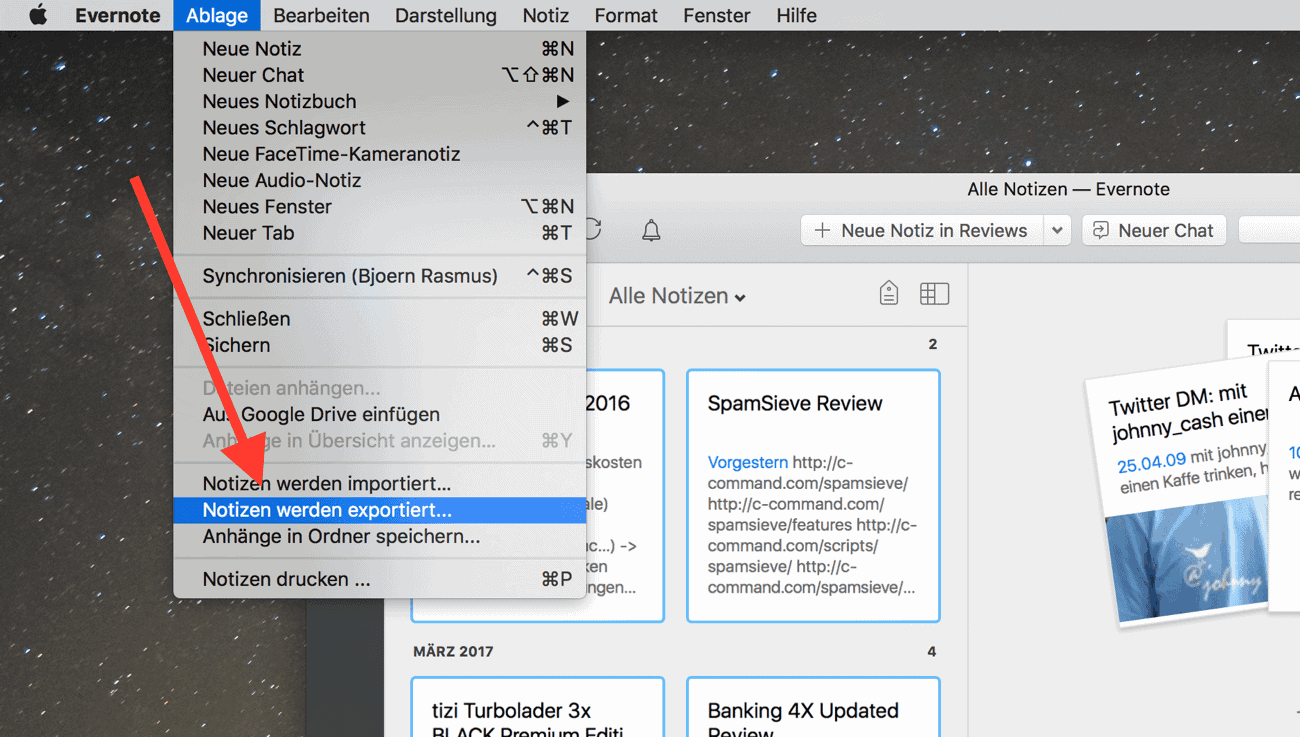This screenshot has height=737, width=1300.
Task: Open the Evernote application menu
Action: [117, 15]
